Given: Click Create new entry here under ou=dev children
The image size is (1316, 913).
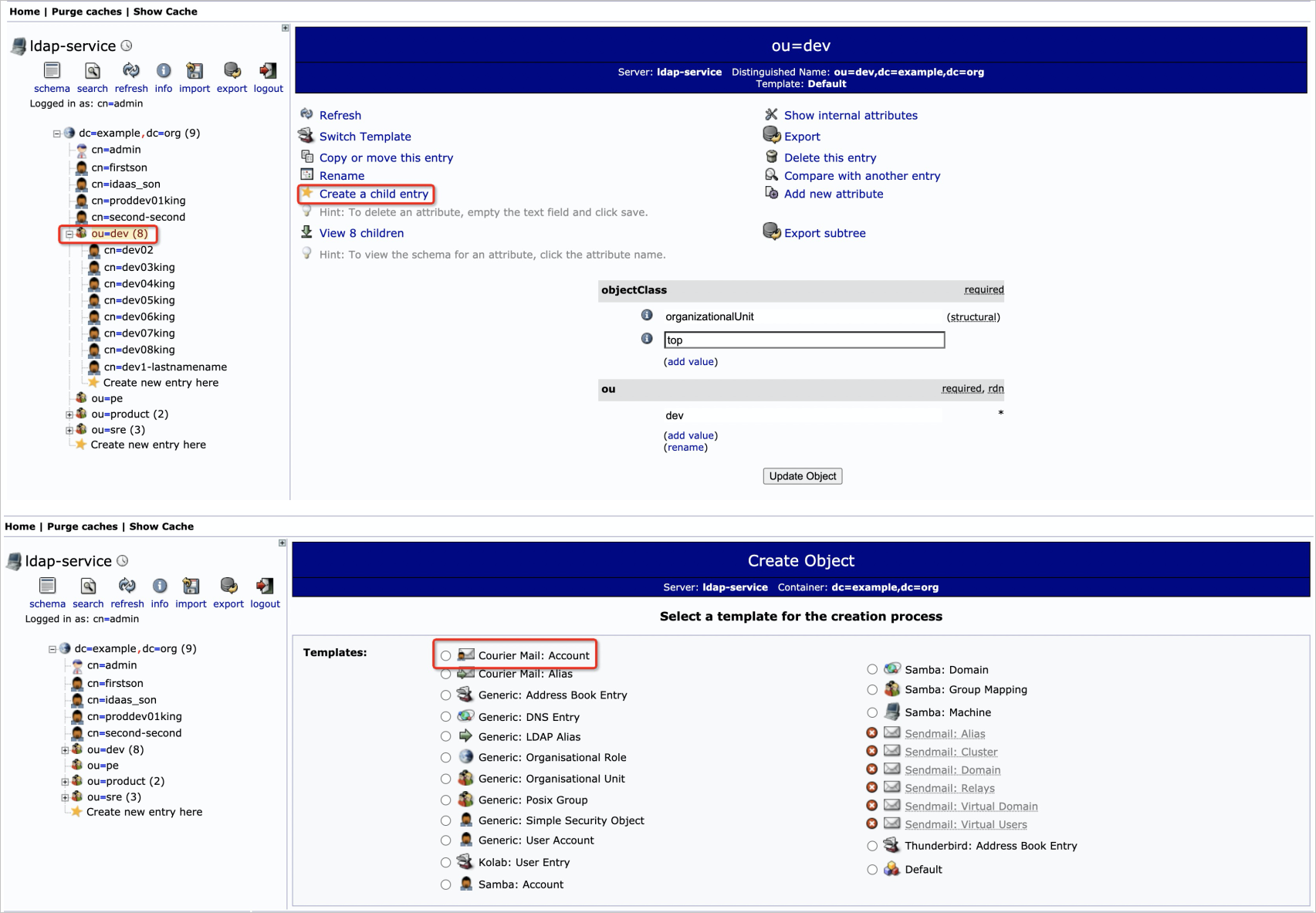Looking at the screenshot, I should (161, 383).
